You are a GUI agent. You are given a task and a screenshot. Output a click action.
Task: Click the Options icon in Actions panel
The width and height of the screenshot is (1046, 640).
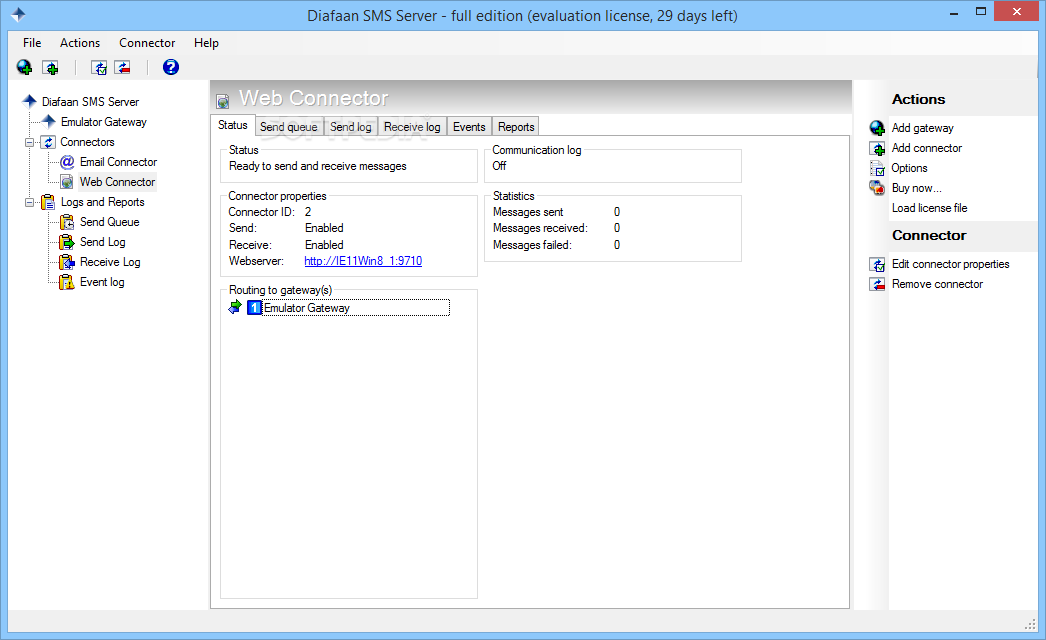point(877,168)
